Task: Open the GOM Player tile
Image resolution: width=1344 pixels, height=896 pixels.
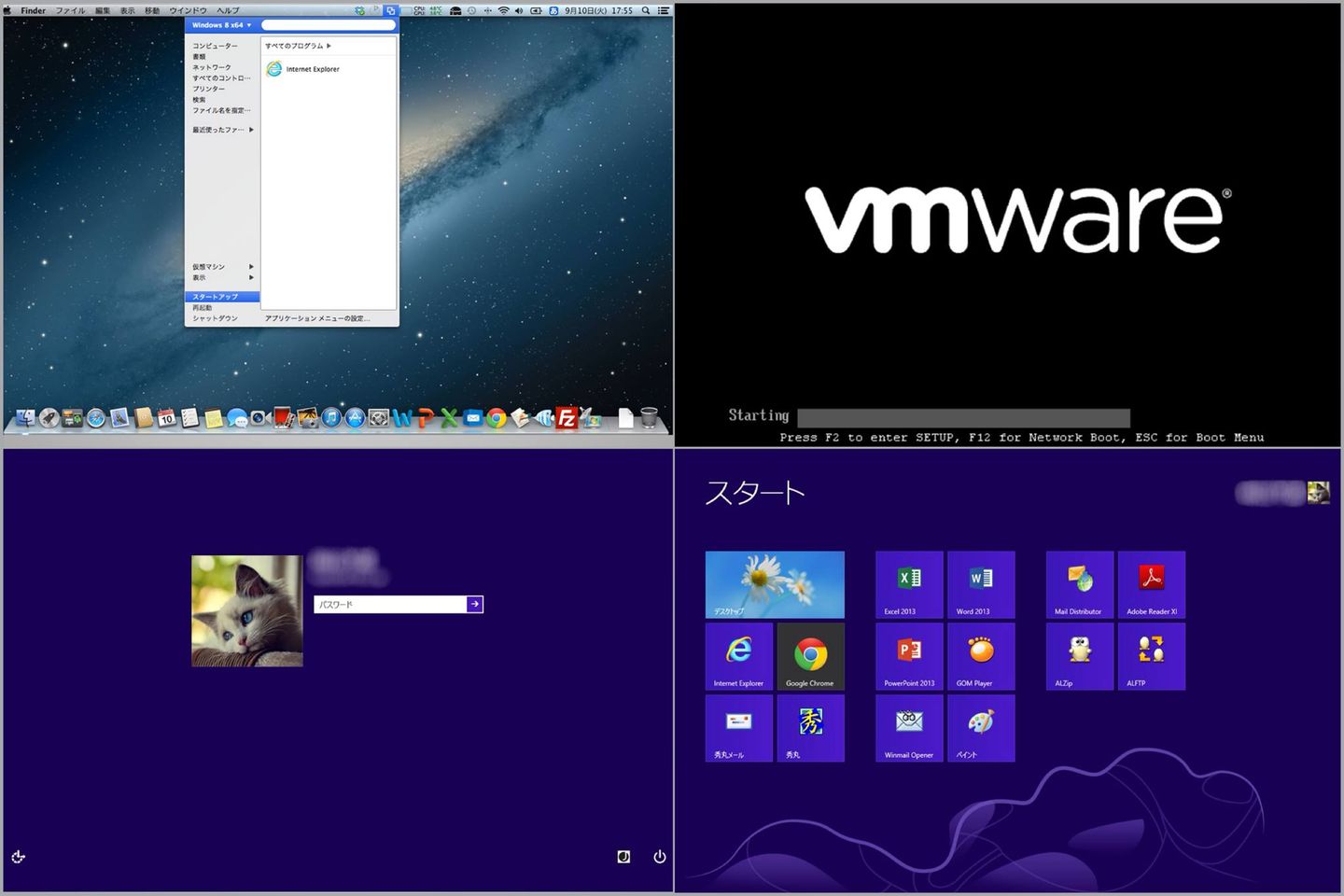Action: click(x=981, y=656)
